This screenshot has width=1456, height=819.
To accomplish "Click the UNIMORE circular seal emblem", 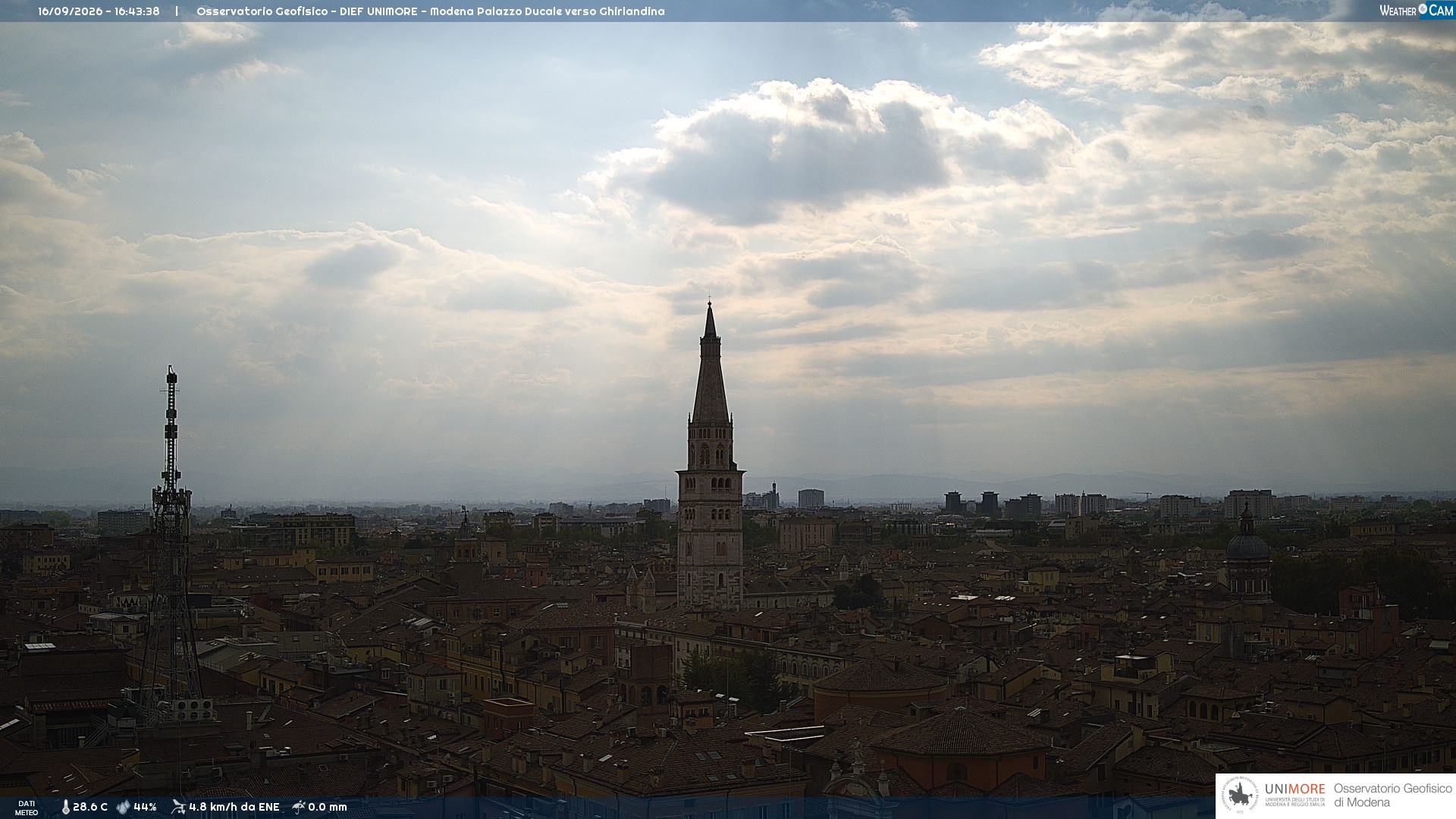I will click(x=1240, y=795).
